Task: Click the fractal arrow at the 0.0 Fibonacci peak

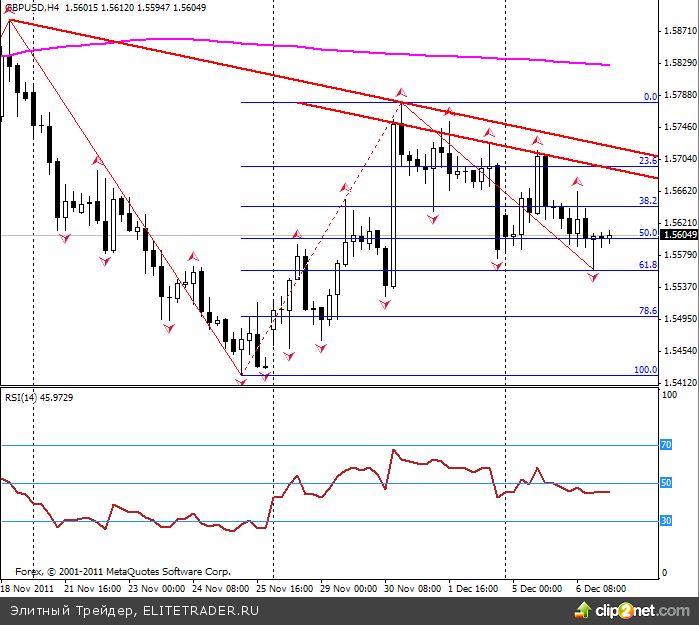Action: tap(401, 92)
